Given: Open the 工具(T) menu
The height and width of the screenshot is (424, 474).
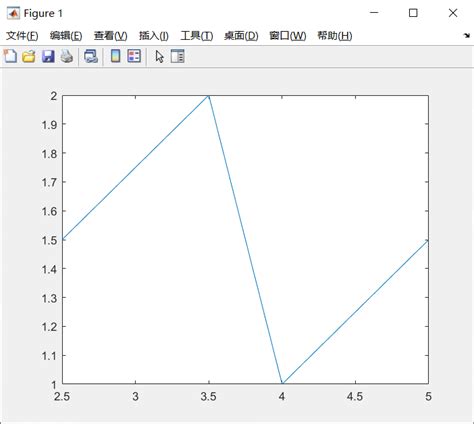Looking at the screenshot, I should point(197,36).
